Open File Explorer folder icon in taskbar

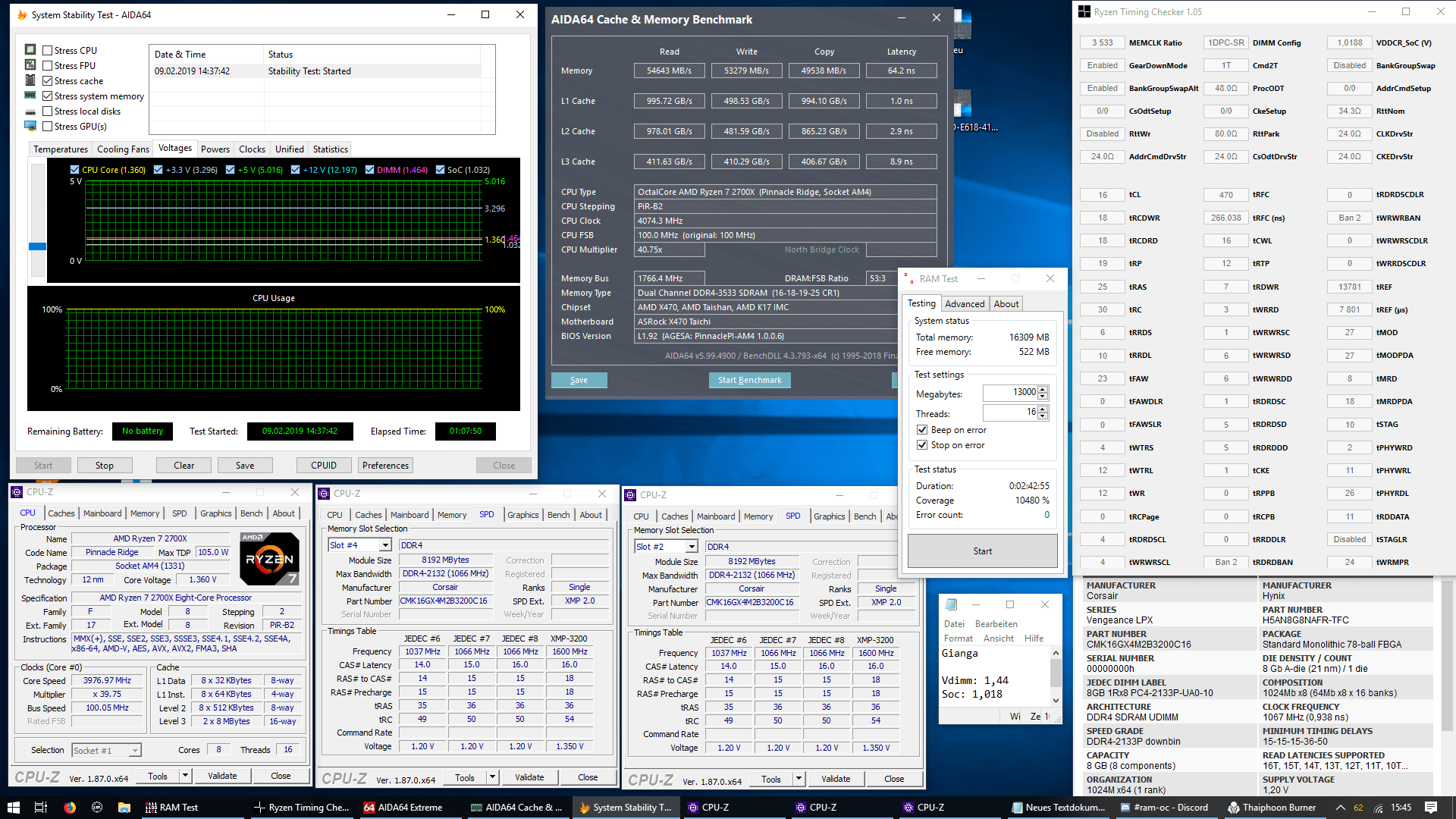click(x=124, y=808)
